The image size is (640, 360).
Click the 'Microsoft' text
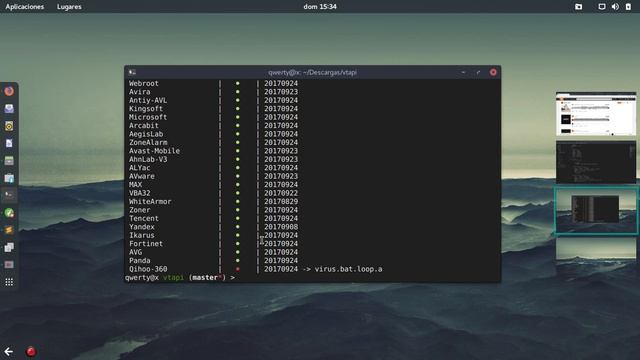(148, 117)
